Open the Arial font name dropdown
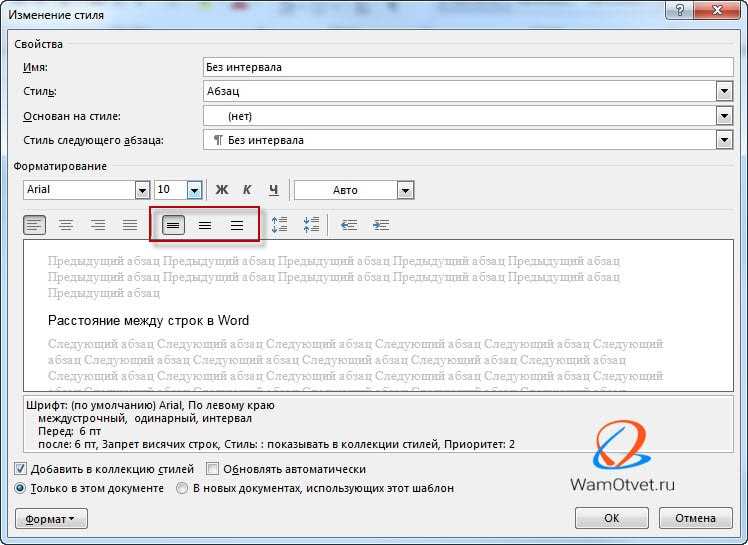Viewport: 748px width, 545px height. point(142,190)
